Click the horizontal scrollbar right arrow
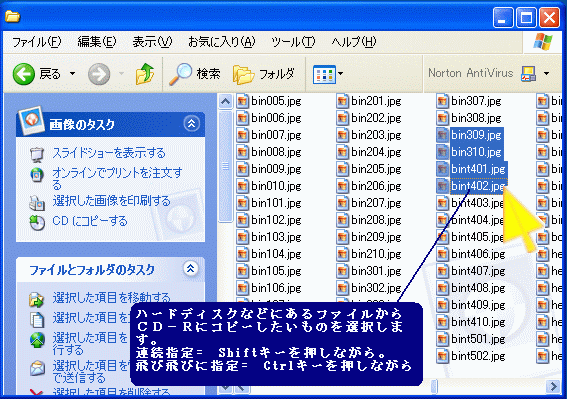 [553, 386]
